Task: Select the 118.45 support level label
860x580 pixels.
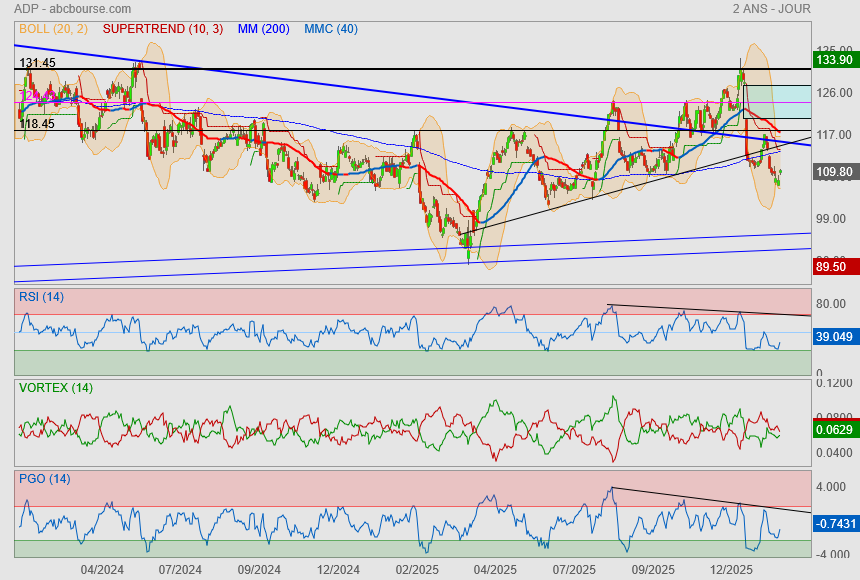Action: 37,124
